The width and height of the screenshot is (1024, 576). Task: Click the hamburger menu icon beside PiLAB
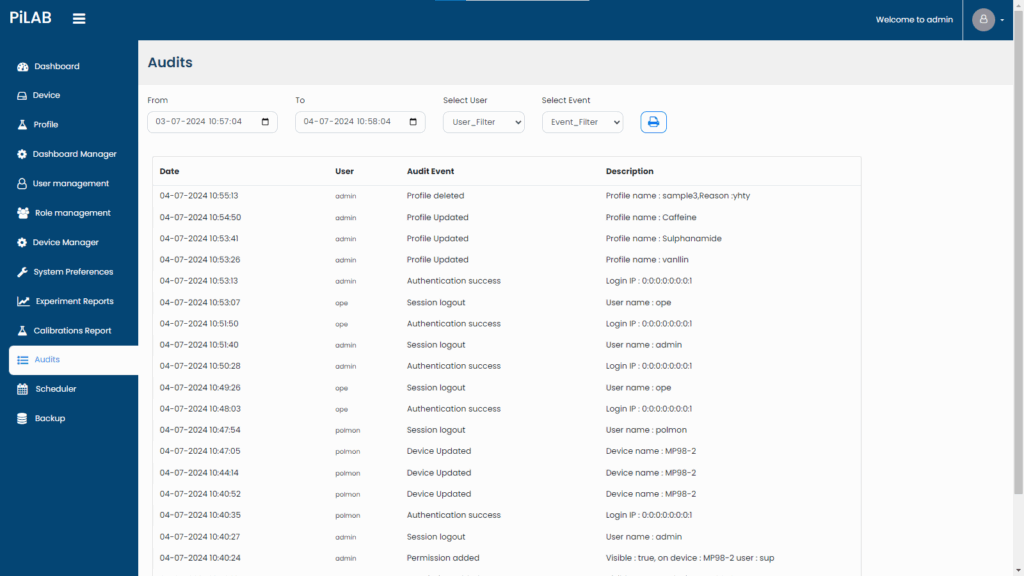pyautogui.click(x=79, y=19)
